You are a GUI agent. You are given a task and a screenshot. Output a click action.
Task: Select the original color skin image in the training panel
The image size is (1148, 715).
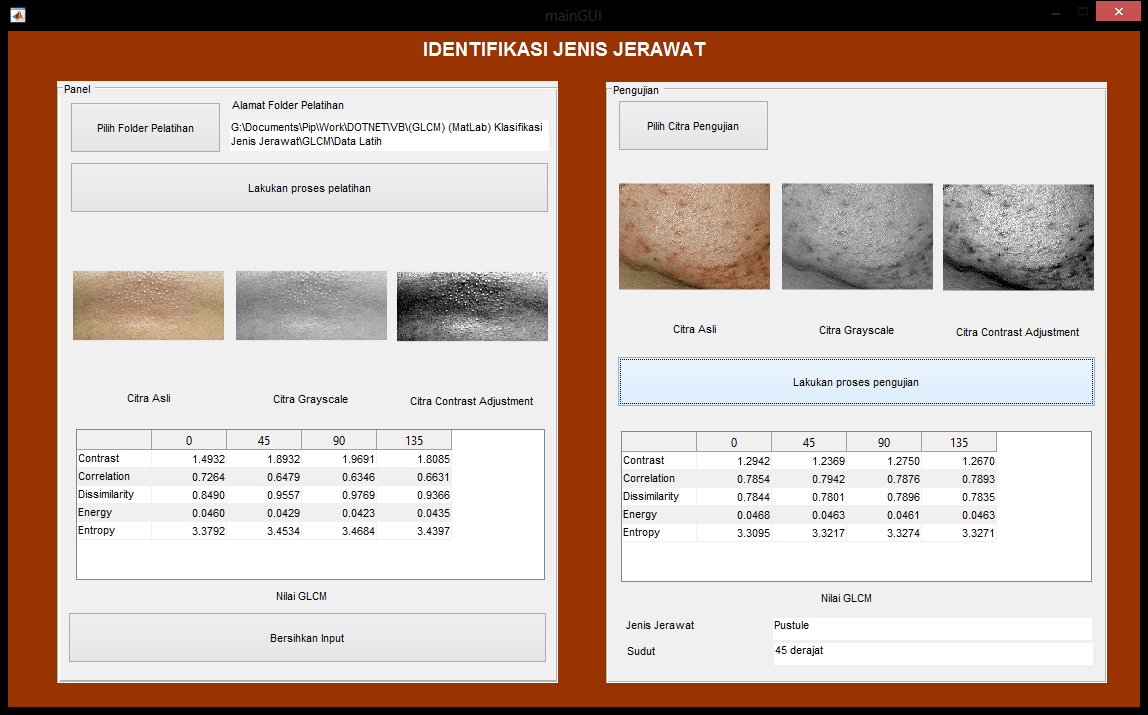[x=148, y=305]
